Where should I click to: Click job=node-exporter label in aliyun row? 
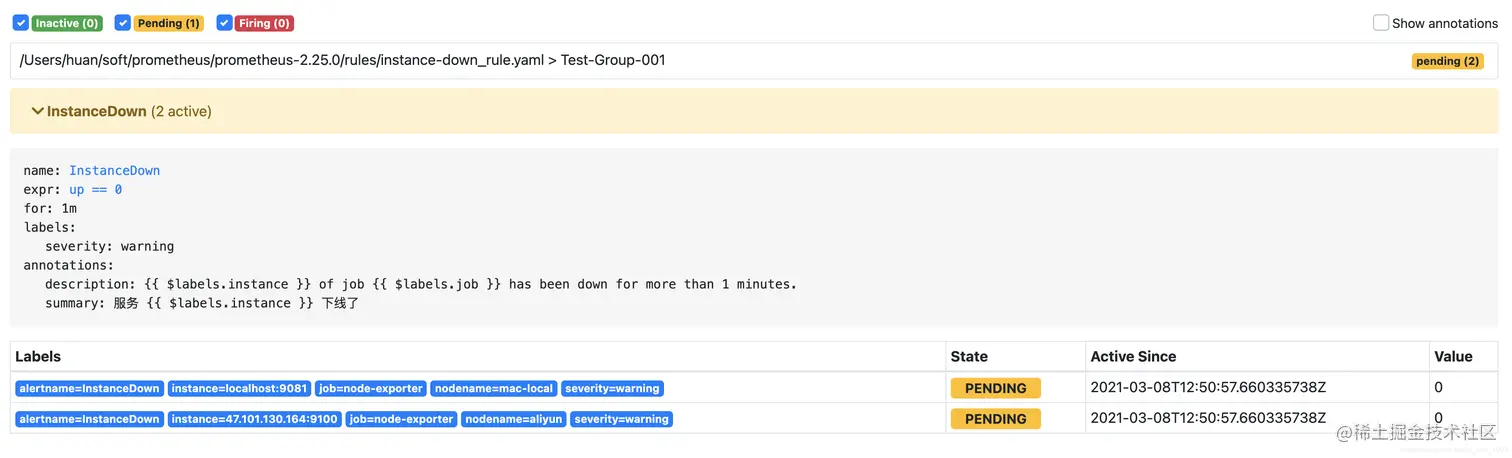click(401, 419)
